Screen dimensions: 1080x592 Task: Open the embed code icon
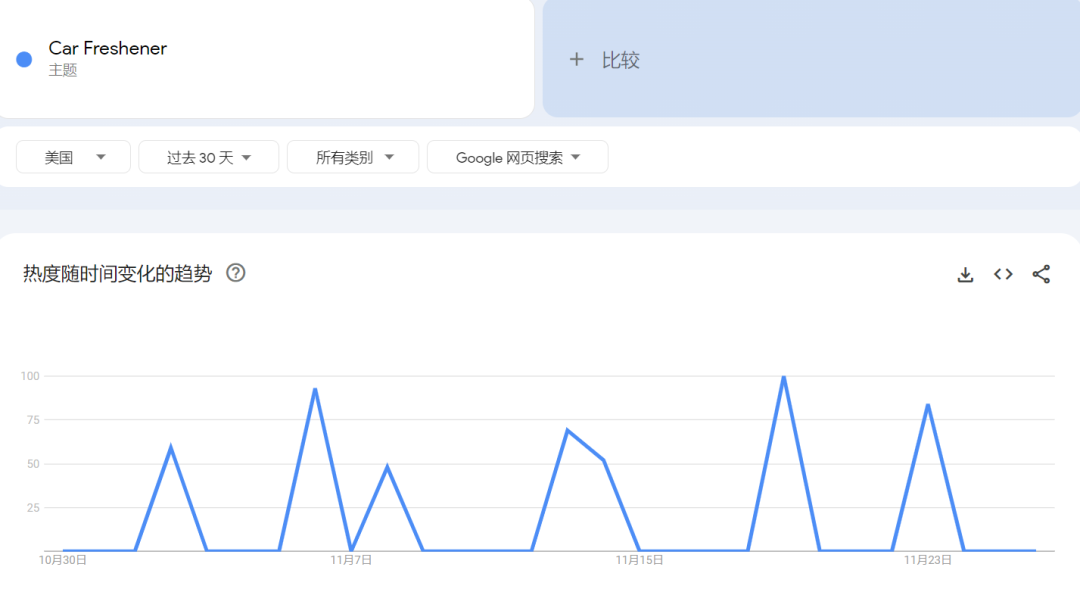pos(1003,274)
